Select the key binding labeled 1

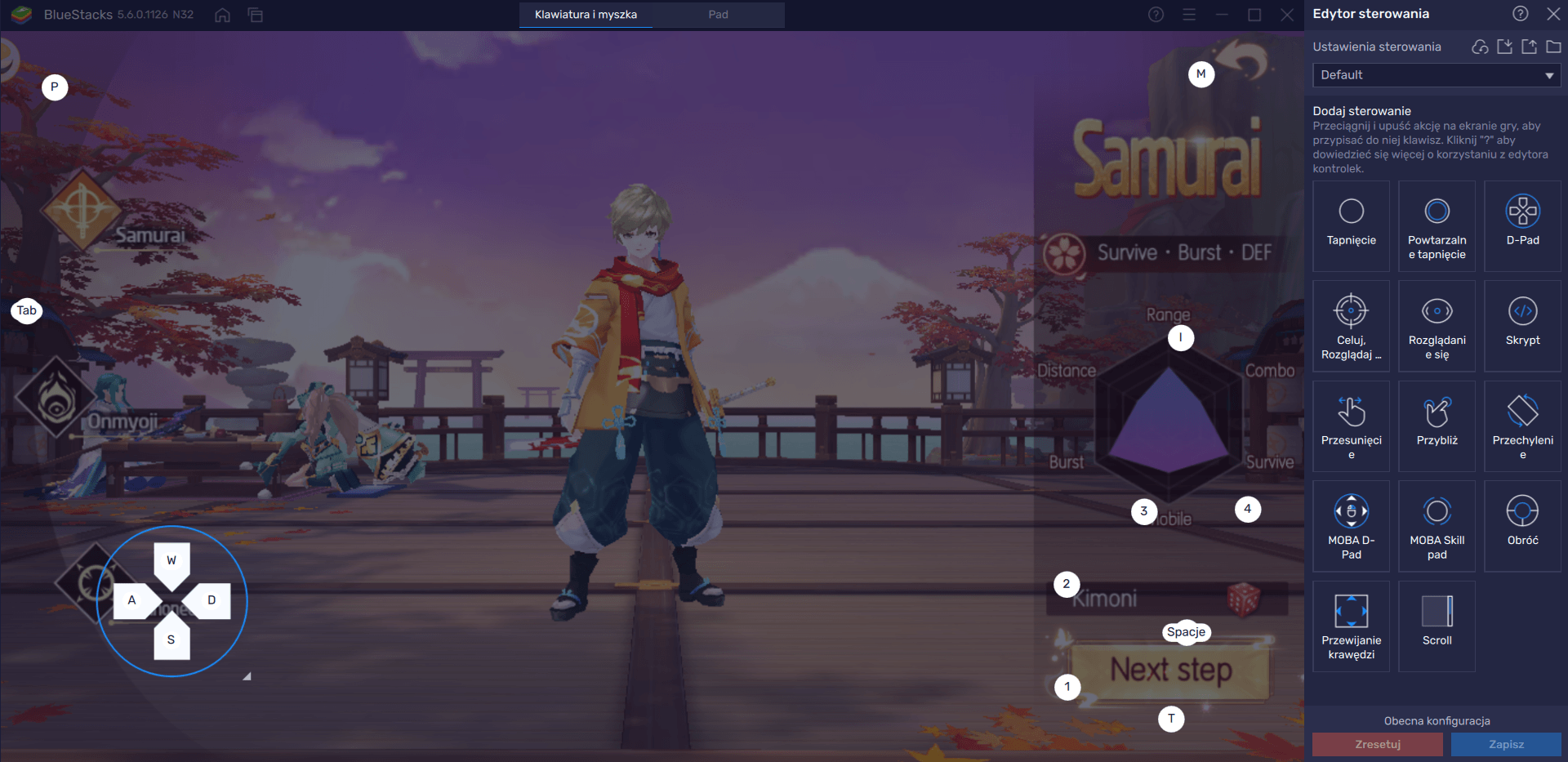pos(1067,687)
